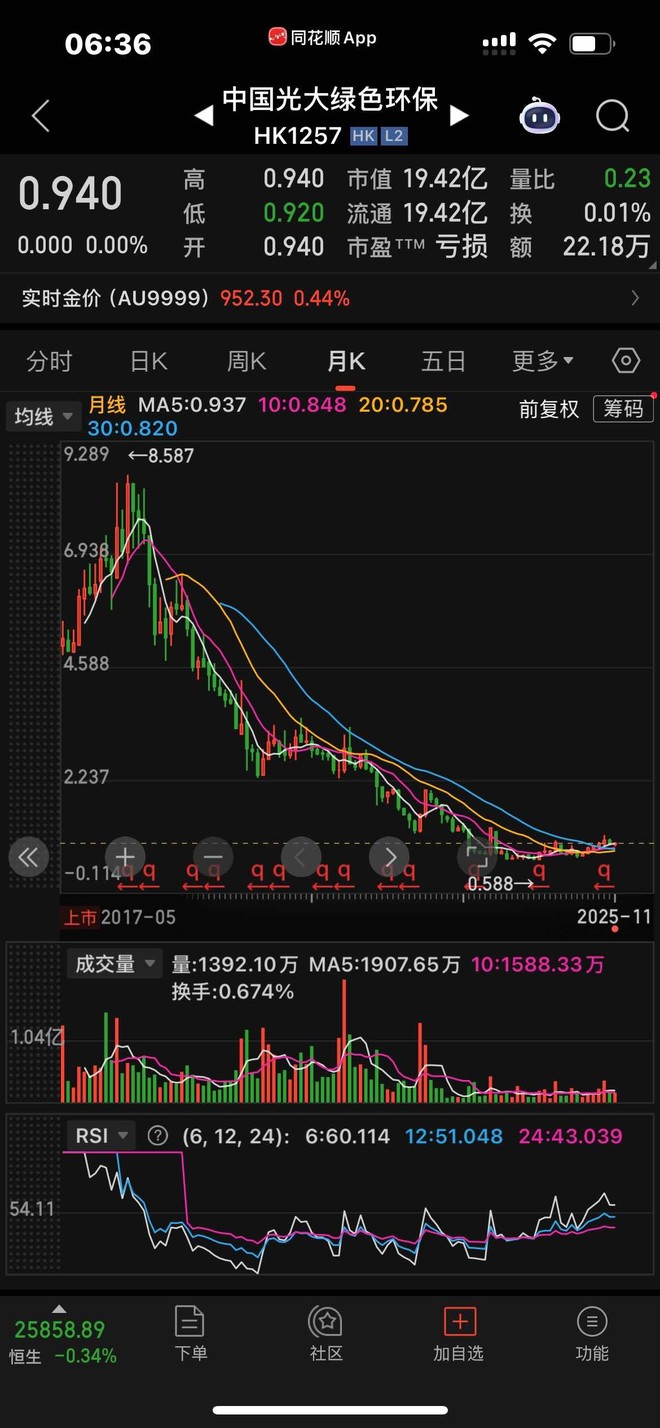Tap 8.587 high price annotation
Screen dimensions: 660x1428
tap(160, 455)
